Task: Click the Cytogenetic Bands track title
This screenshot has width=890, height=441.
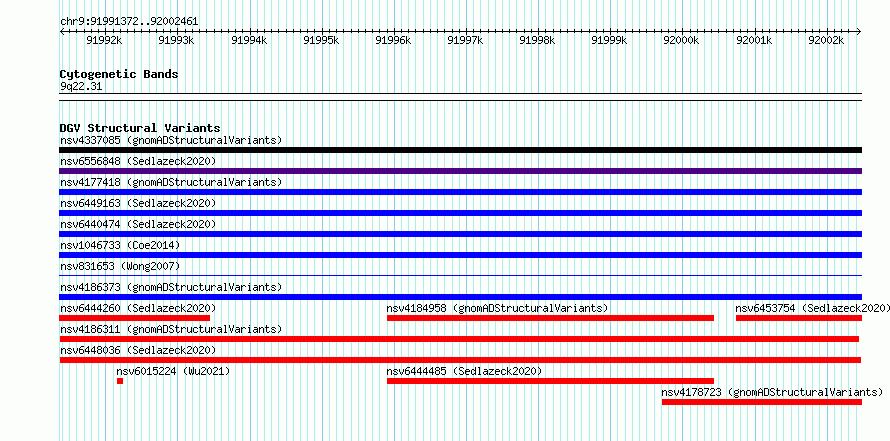Action: [x=119, y=74]
